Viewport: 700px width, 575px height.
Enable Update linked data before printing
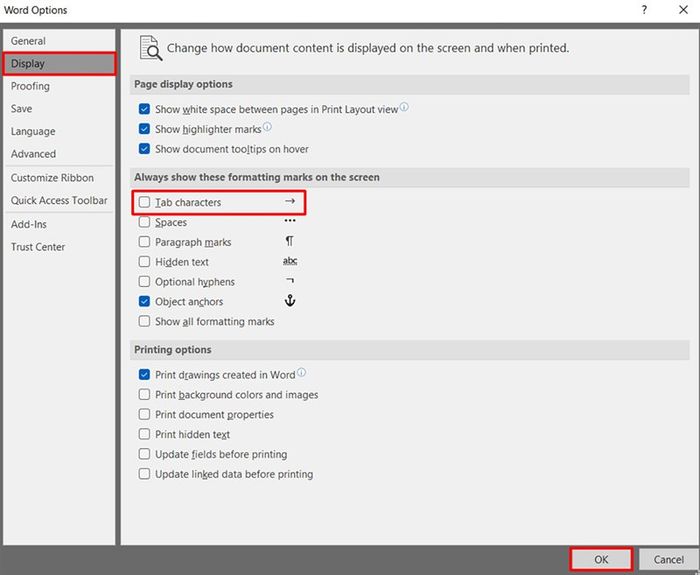pyautogui.click(x=144, y=474)
